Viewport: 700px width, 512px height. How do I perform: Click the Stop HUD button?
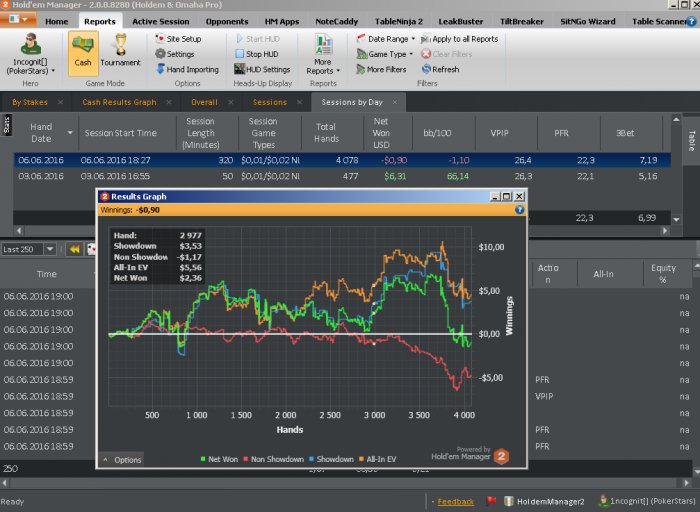click(x=260, y=54)
